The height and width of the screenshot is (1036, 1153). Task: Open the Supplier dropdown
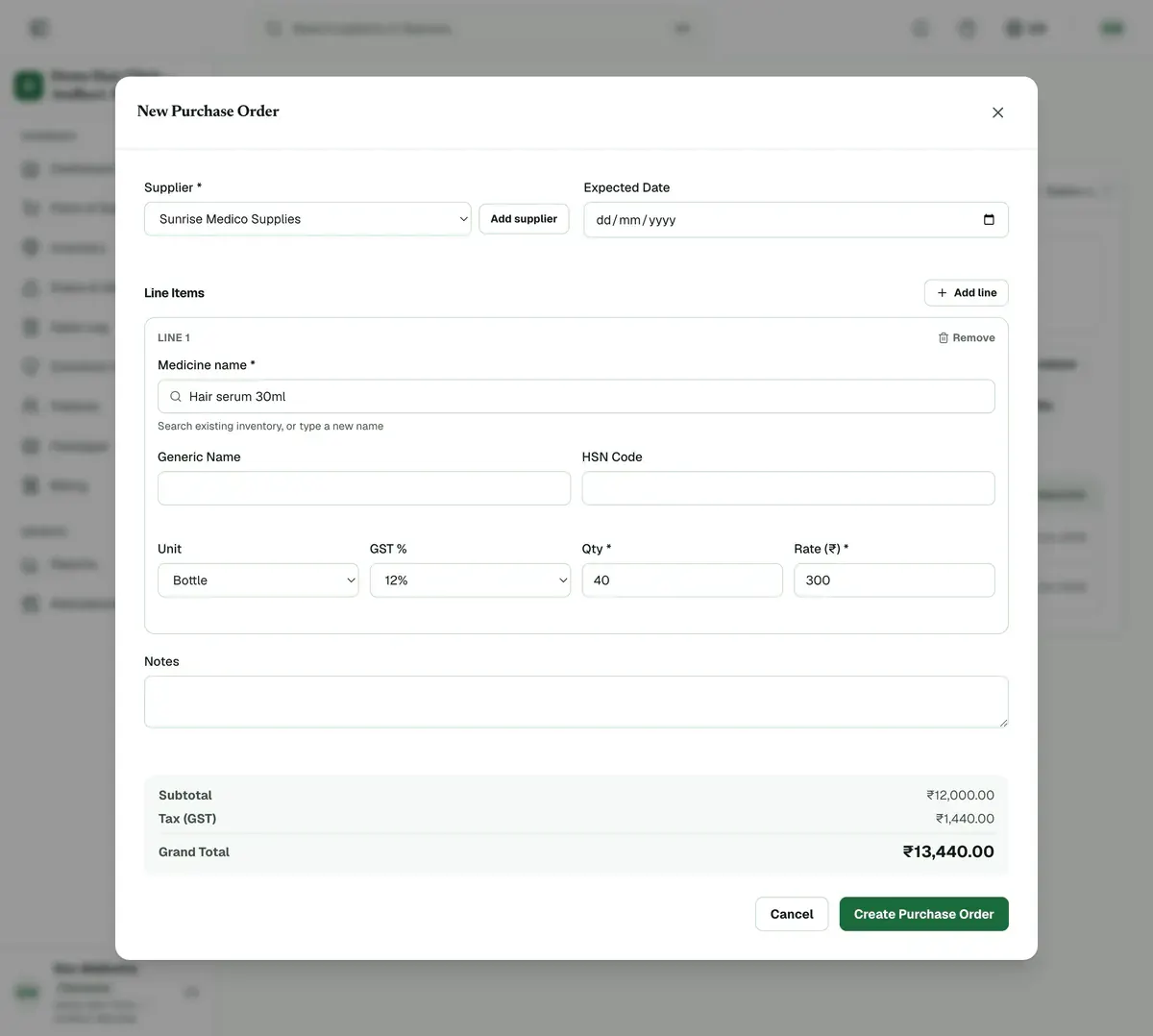(x=307, y=219)
